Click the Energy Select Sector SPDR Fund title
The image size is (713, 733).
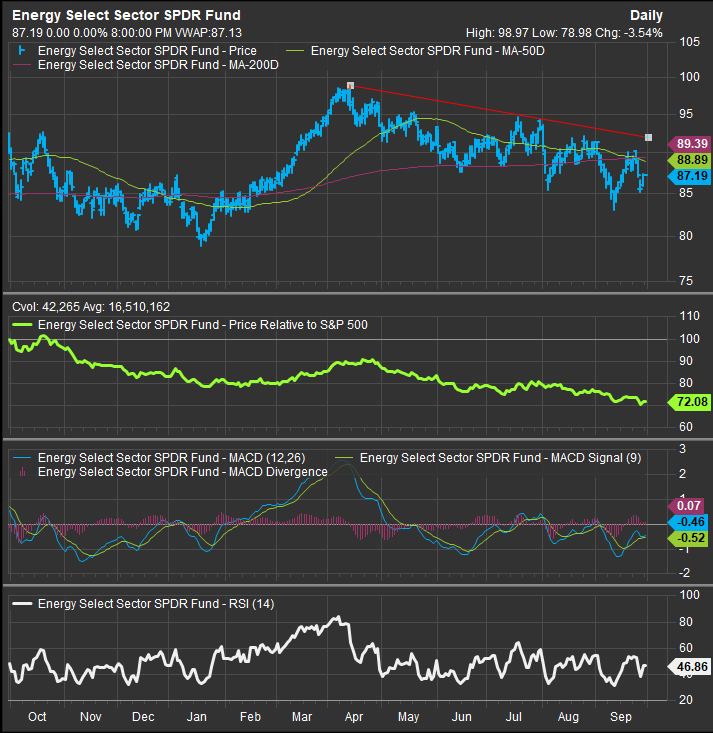[x=126, y=15]
